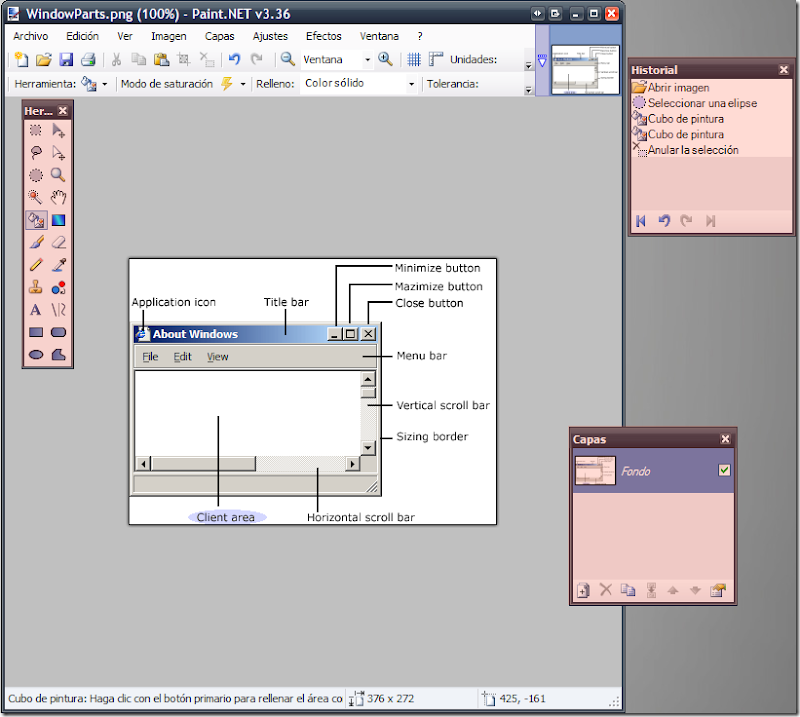800x717 pixels.
Task: Select the Ellipse shape tool
Action: click(36, 355)
